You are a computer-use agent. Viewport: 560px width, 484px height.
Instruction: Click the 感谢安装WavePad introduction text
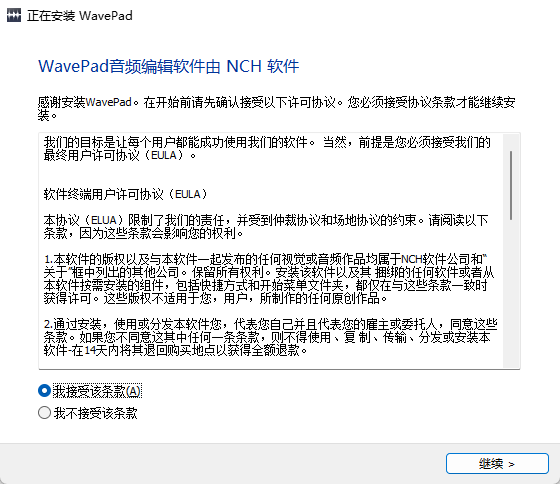276,109
